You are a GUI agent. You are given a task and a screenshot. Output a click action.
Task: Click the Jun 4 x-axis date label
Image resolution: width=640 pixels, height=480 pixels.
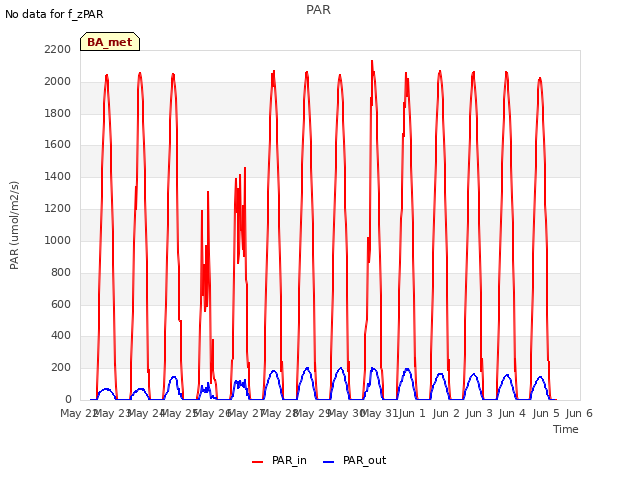pyautogui.click(x=512, y=413)
